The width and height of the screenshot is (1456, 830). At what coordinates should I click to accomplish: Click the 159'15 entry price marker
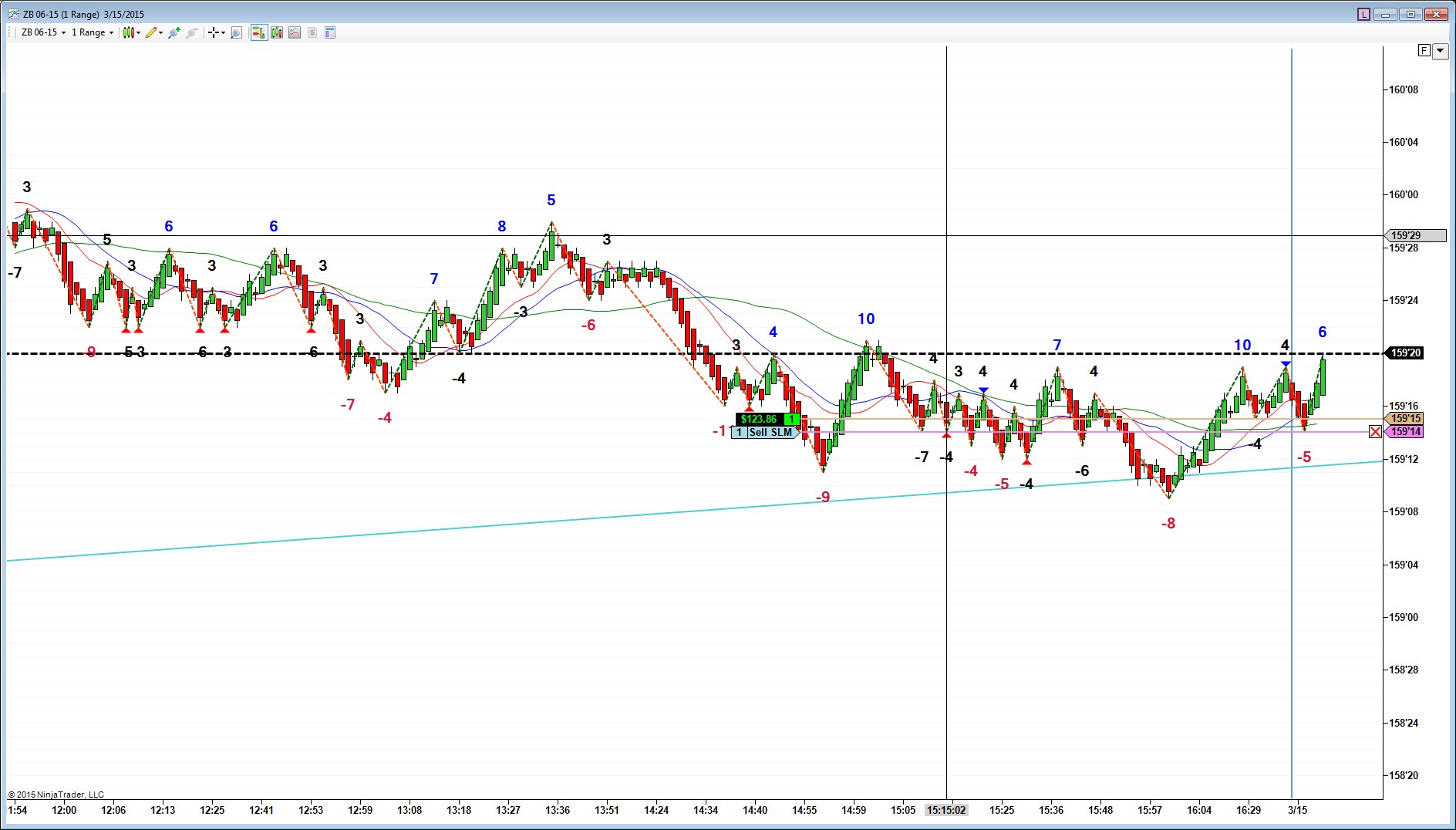pyautogui.click(x=1405, y=419)
